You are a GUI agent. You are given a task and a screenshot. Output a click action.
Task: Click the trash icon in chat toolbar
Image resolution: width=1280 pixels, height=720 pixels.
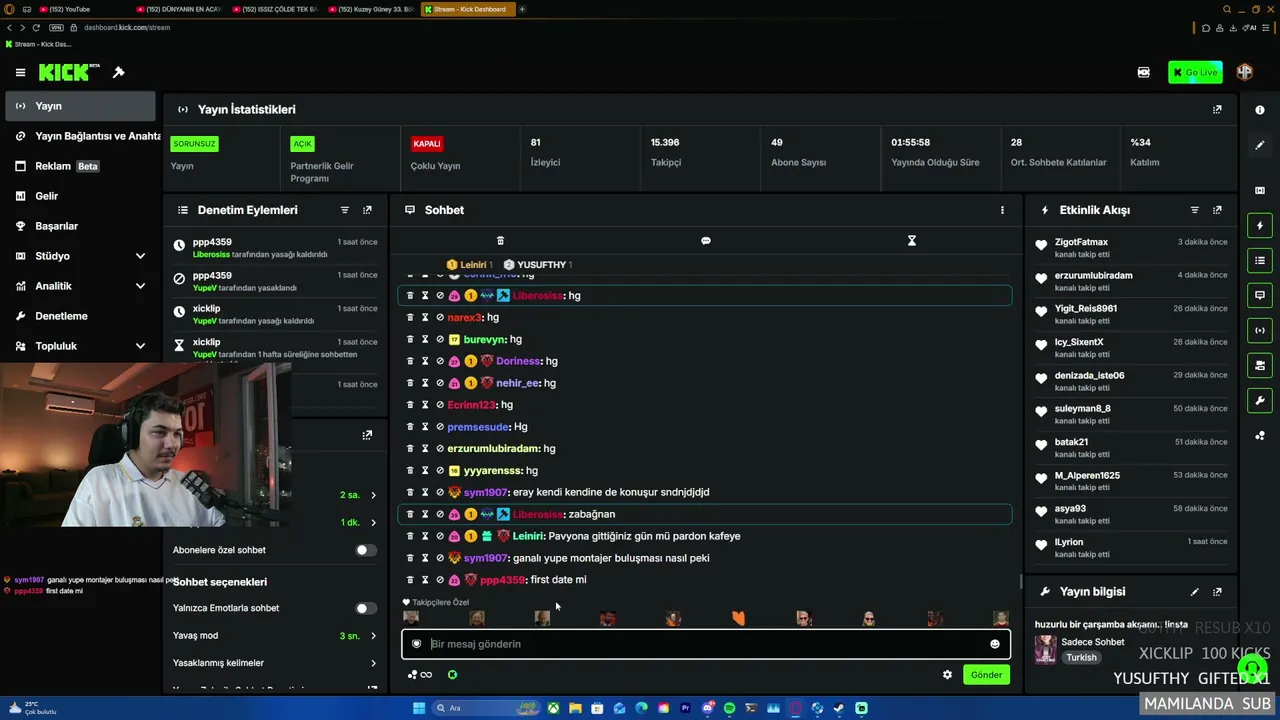click(x=500, y=241)
